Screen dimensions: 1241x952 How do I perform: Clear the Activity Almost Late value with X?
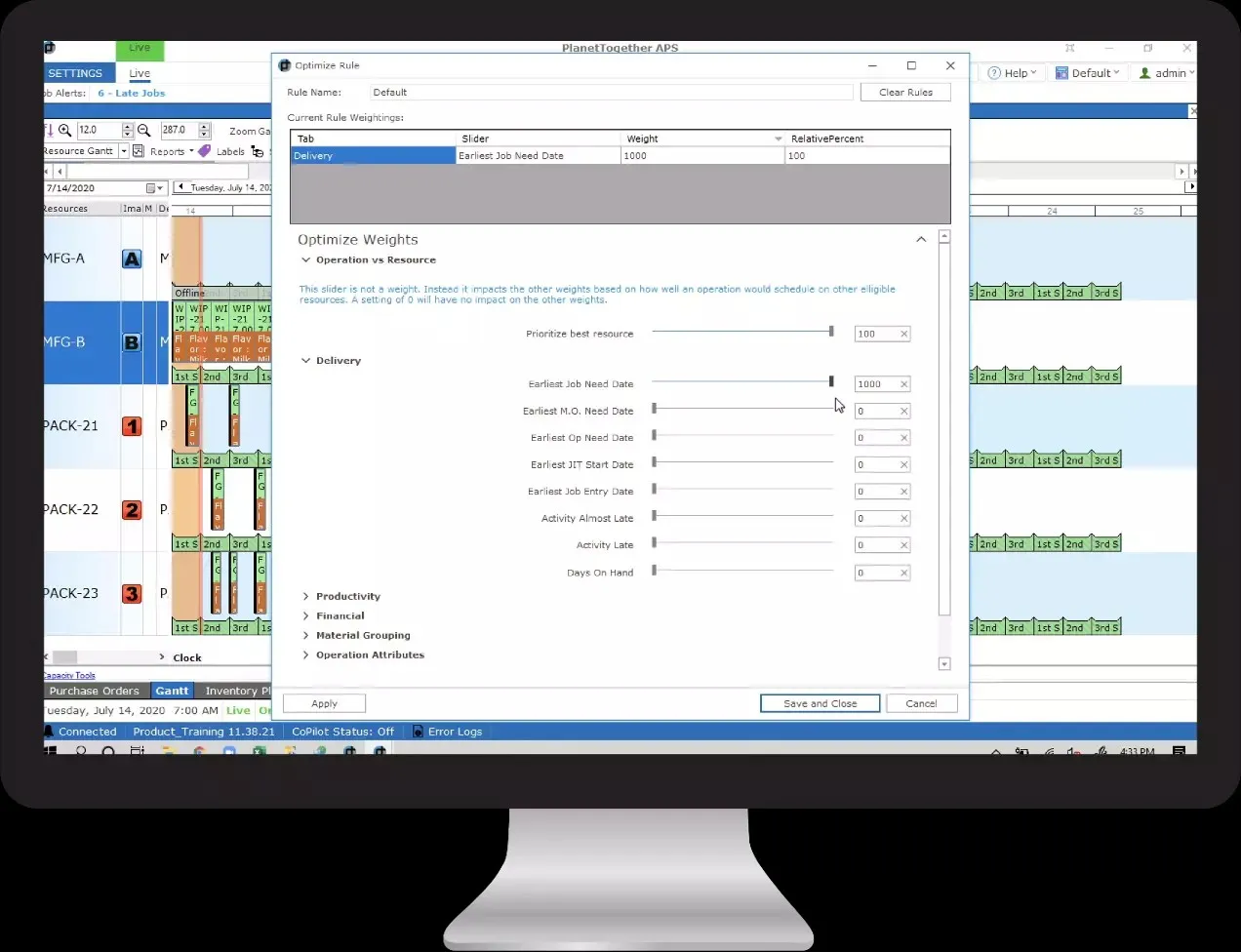[903, 519]
